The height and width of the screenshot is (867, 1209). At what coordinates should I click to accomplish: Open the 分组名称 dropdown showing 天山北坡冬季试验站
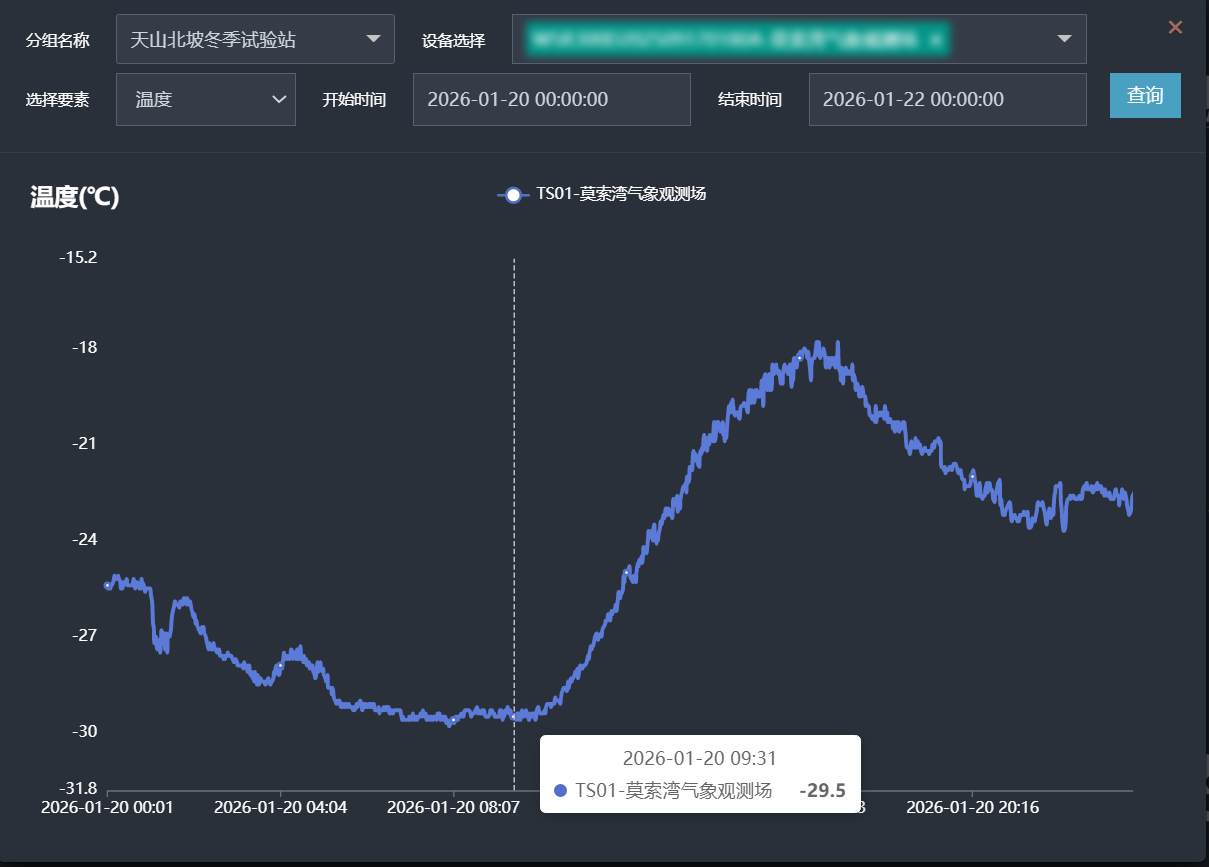click(x=255, y=40)
